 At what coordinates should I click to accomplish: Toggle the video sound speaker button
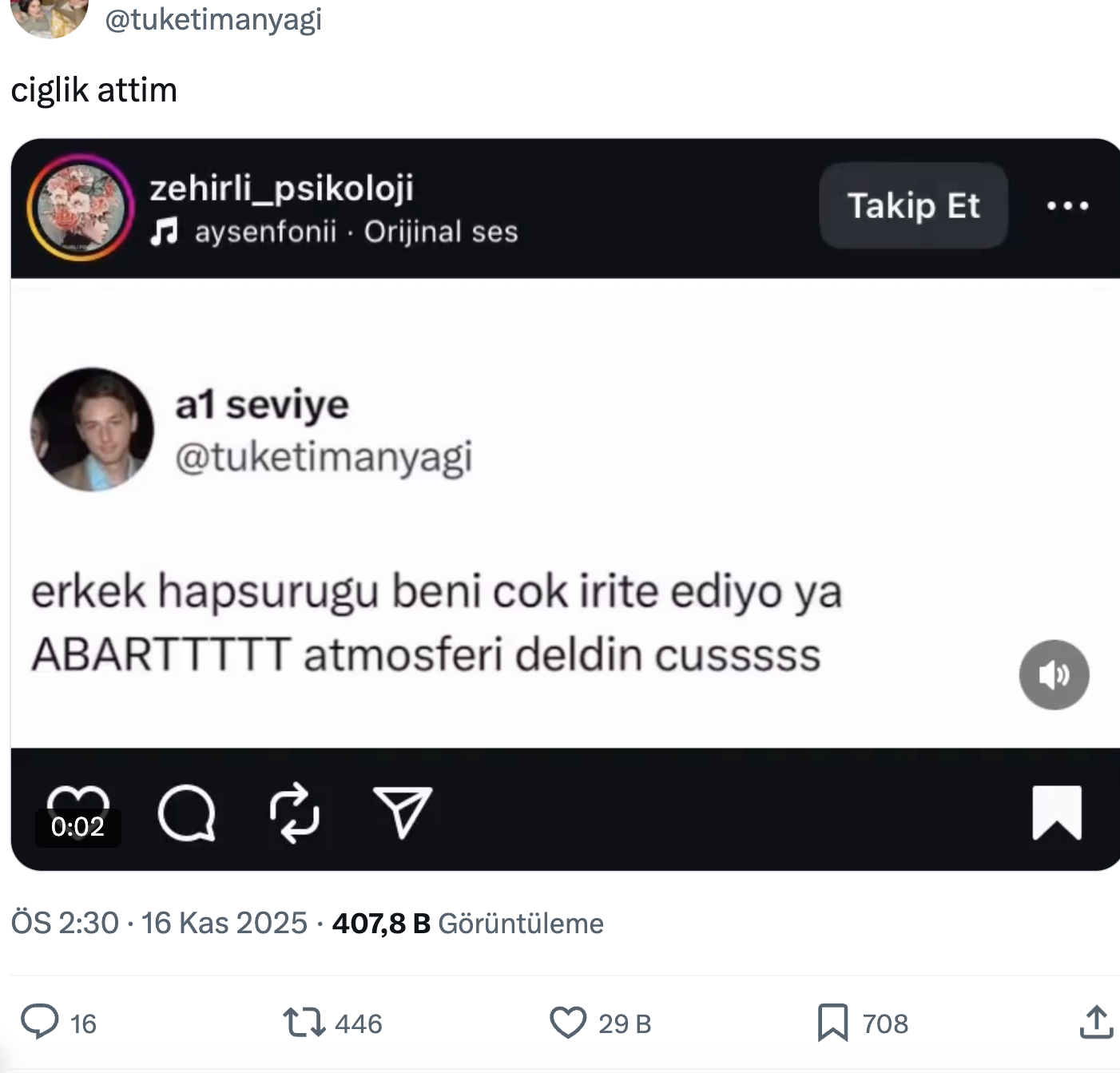pyautogui.click(x=1054, y=675)
